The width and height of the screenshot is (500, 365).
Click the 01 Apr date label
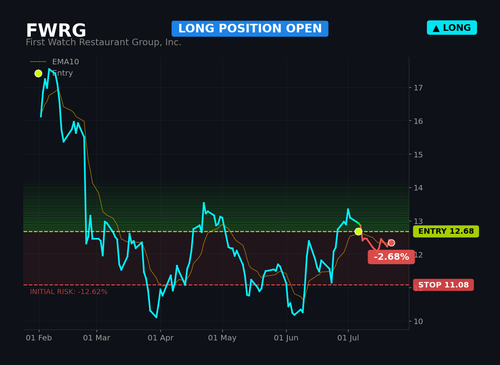(x=160, y=338)
